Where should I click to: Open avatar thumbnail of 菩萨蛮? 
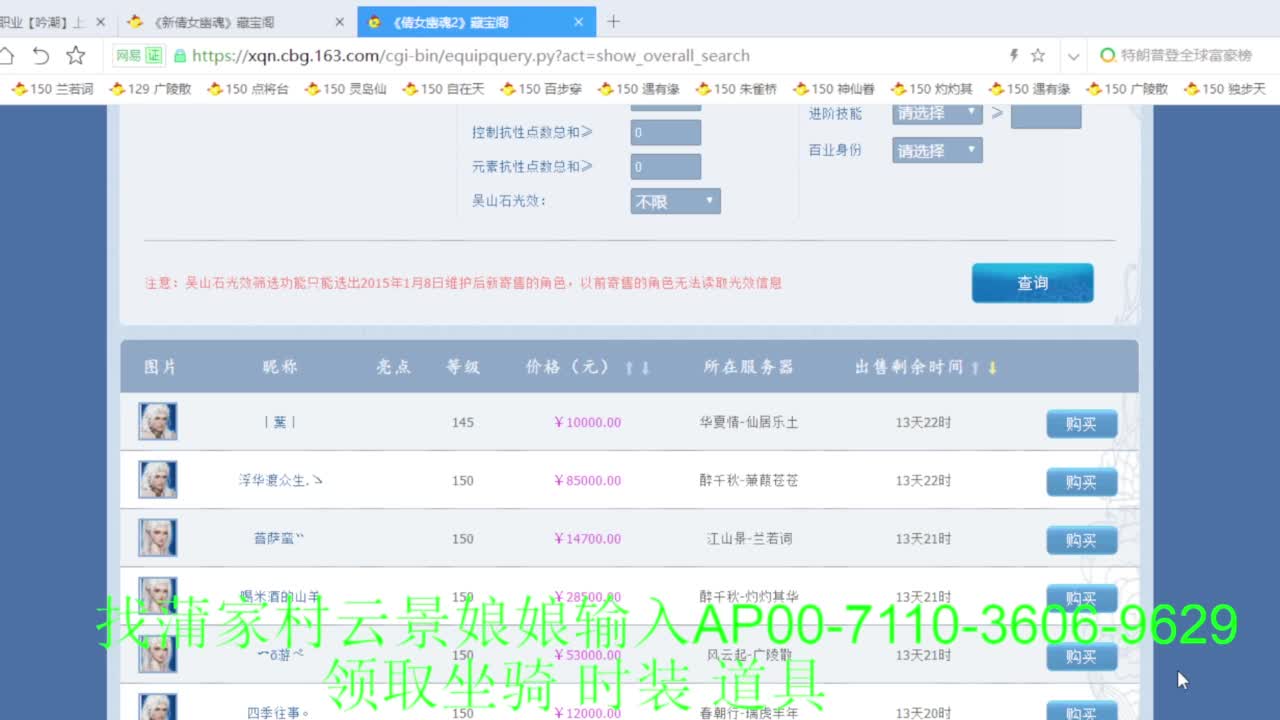click(x=158, y=538)
